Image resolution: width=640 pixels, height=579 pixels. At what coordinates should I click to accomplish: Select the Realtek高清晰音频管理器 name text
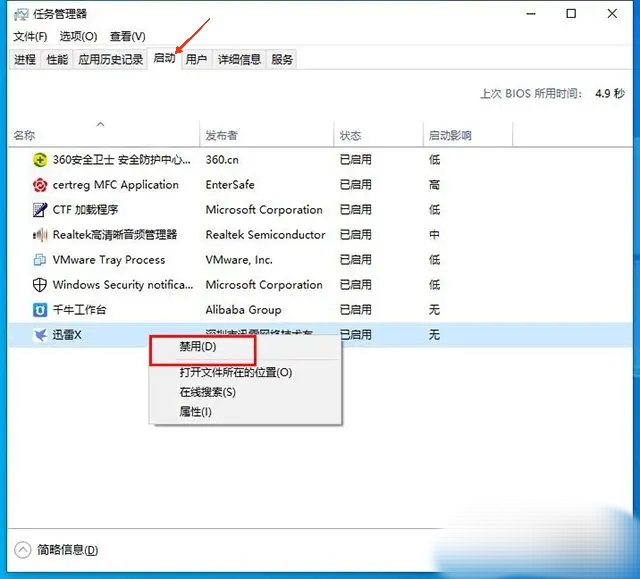click(x=115, y=235)
